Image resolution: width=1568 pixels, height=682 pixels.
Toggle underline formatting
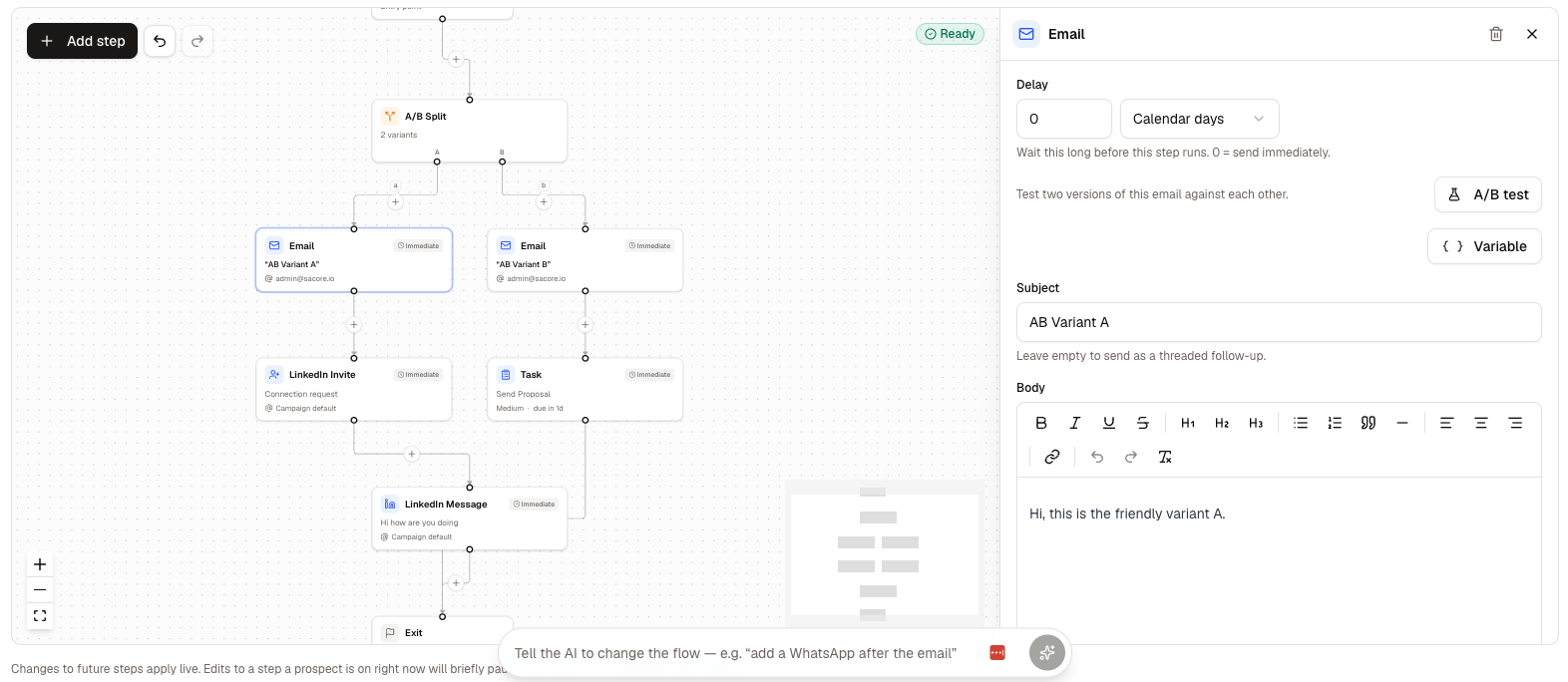point(1109,423)
